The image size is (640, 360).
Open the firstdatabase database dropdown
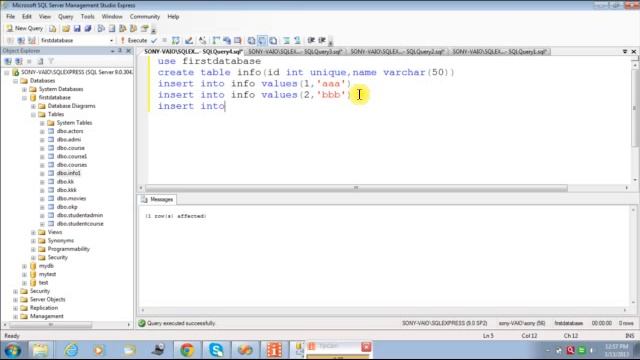[77, 40]
